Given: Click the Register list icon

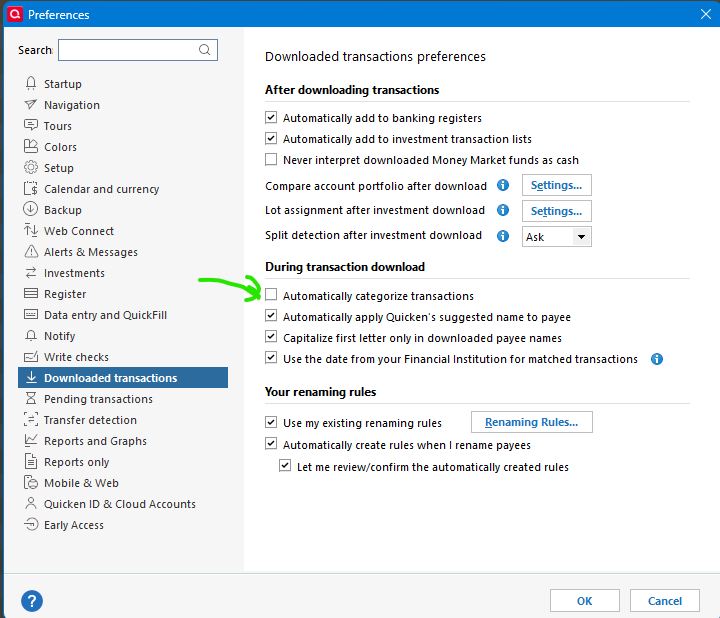Looking at the screenshot, I should [31, 293].
